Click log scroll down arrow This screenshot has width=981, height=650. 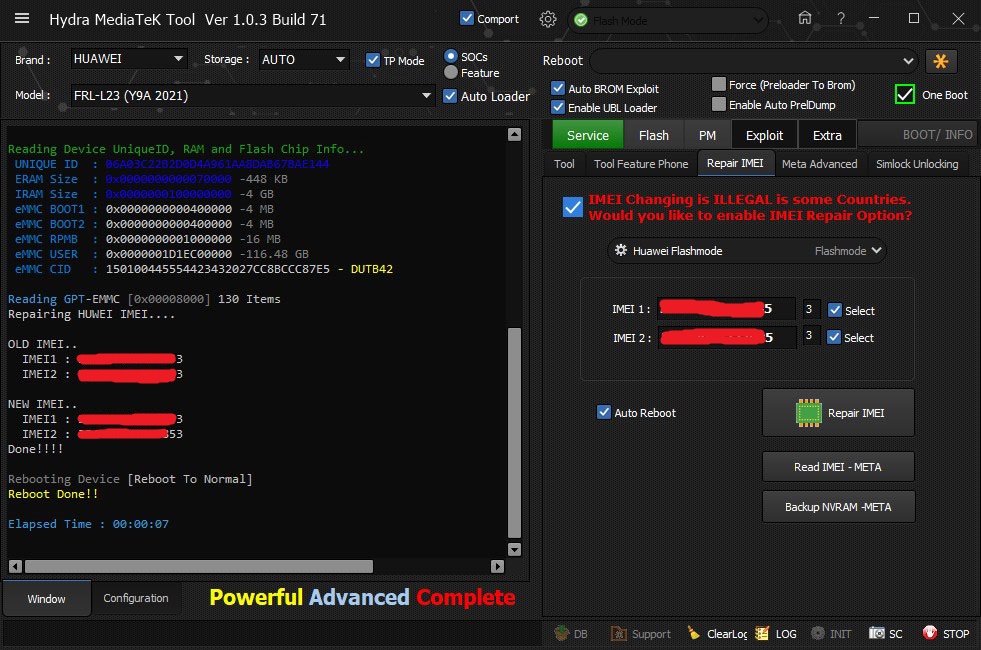(514, 549)
